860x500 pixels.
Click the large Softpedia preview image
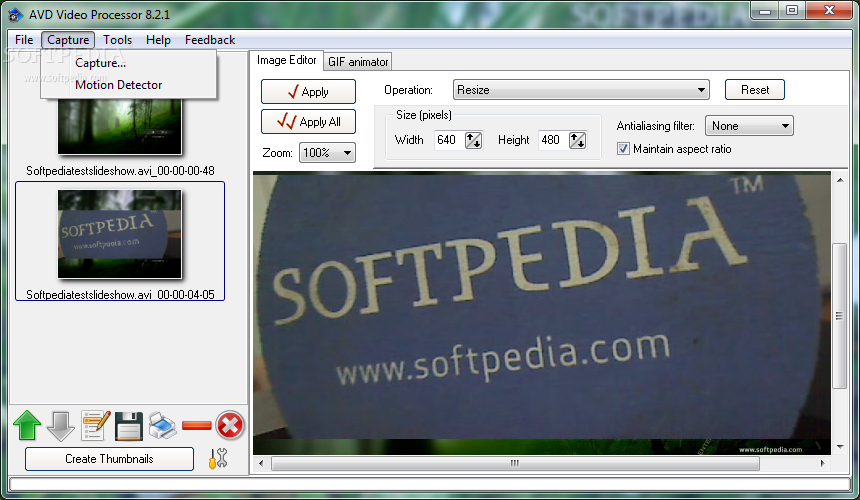click(x=542, y=313)
